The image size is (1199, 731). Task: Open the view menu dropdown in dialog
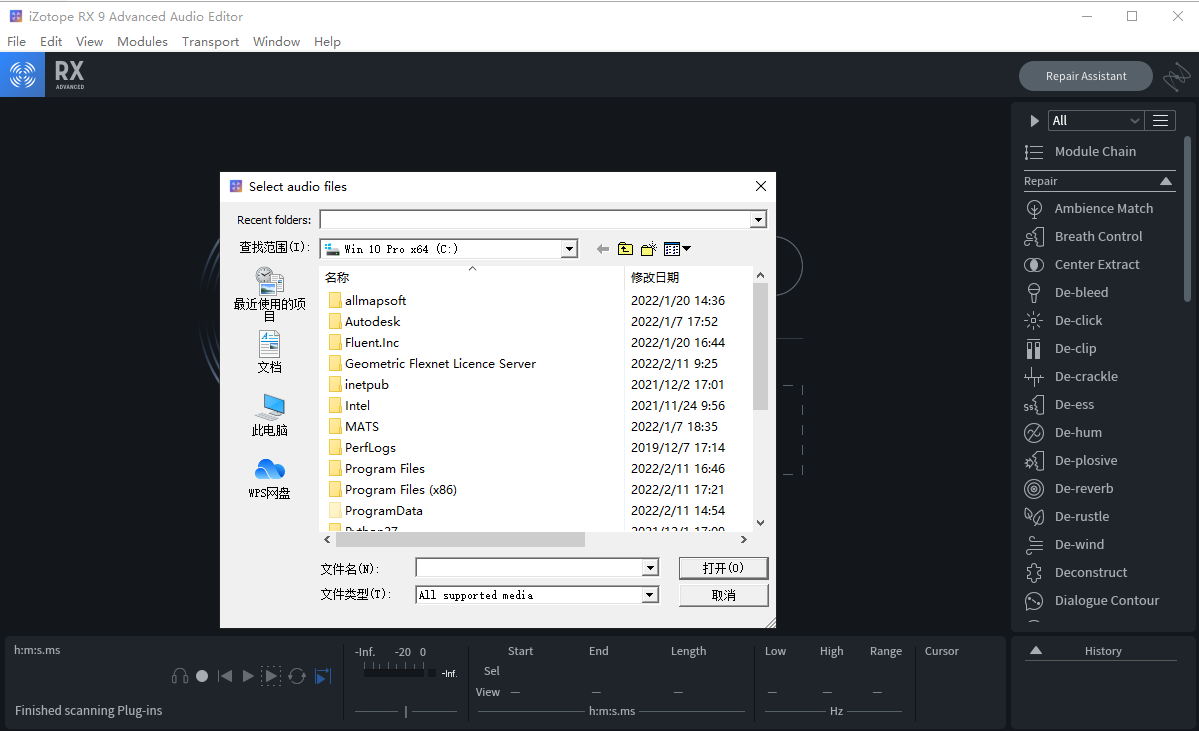[677, 249]
